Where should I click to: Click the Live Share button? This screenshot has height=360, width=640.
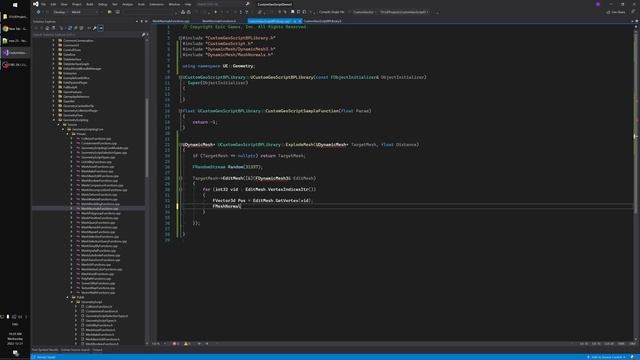click(x=616, y=12)
